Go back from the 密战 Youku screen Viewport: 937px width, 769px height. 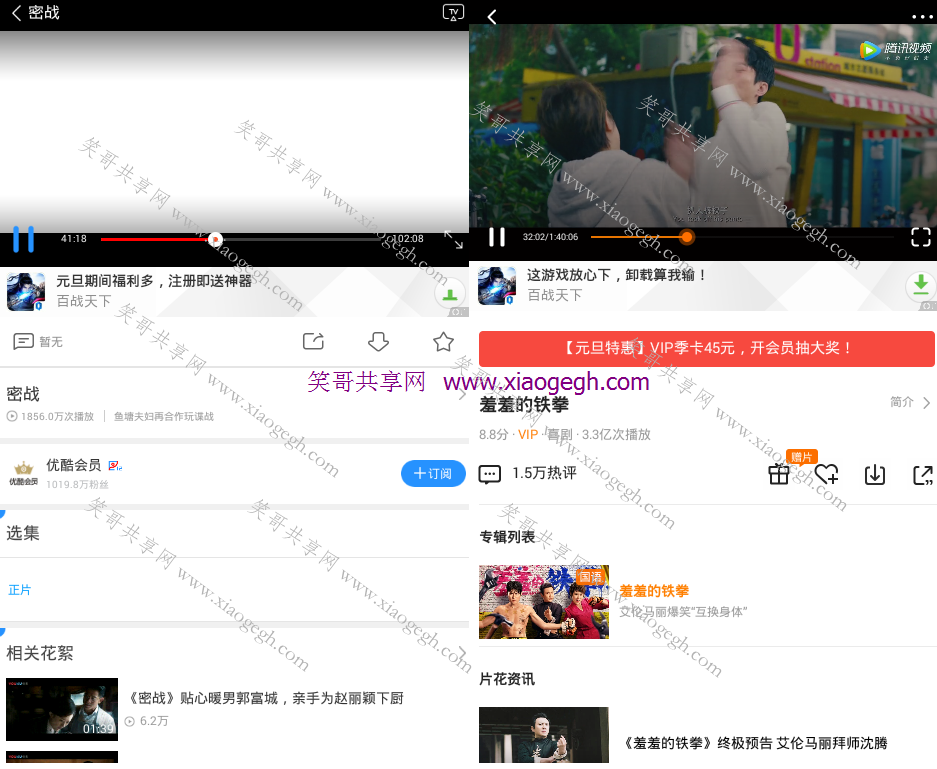(x=16, y=13)
